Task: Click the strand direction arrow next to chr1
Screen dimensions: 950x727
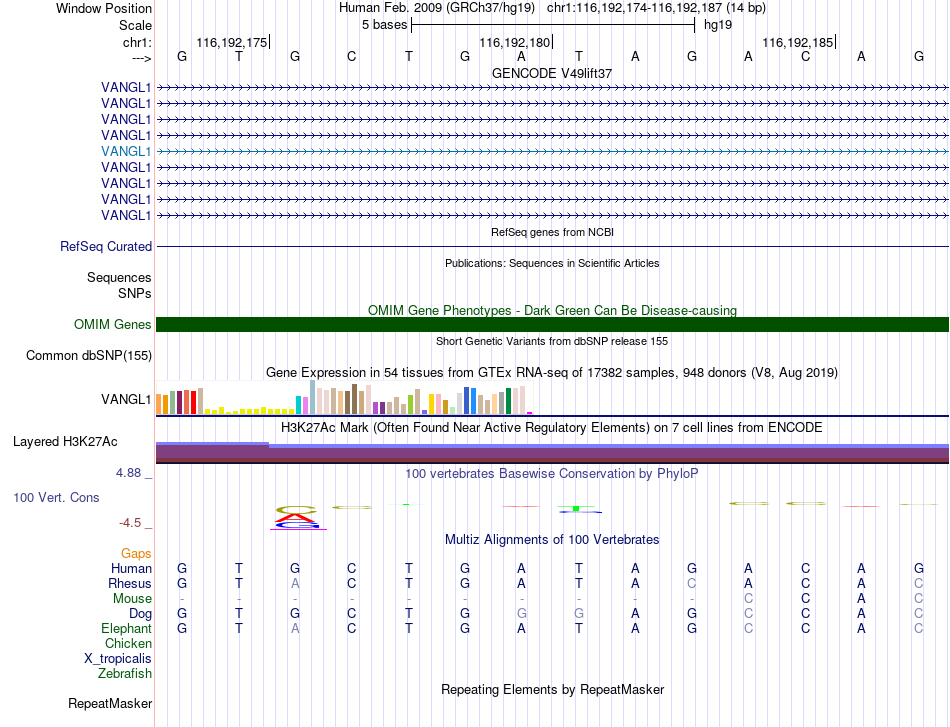Action: click(142, 58)
